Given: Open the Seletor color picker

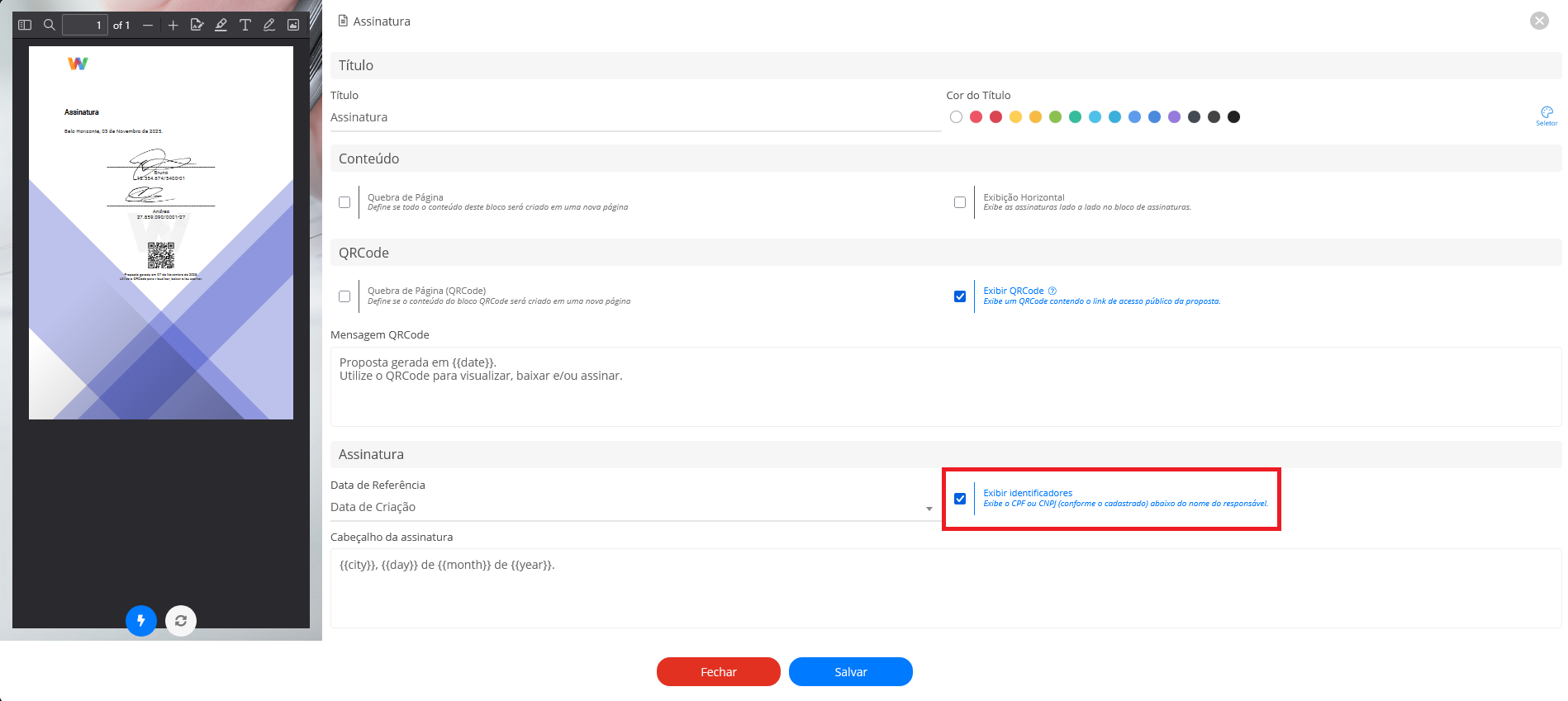Looking at the screenshot, I should pyautogui.click(x=1547, y=115).
